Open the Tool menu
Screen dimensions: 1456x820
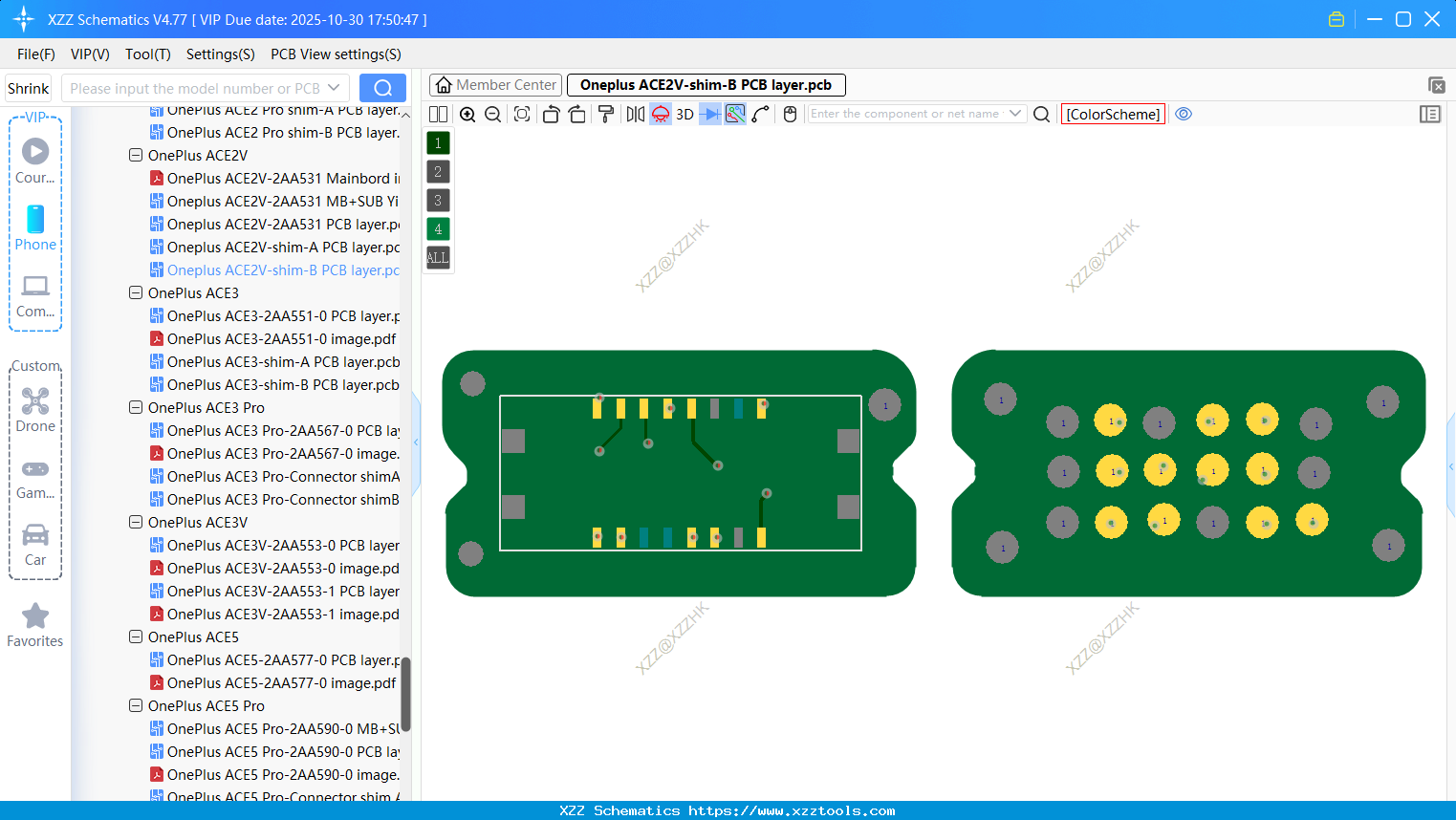tap(147, 54)
